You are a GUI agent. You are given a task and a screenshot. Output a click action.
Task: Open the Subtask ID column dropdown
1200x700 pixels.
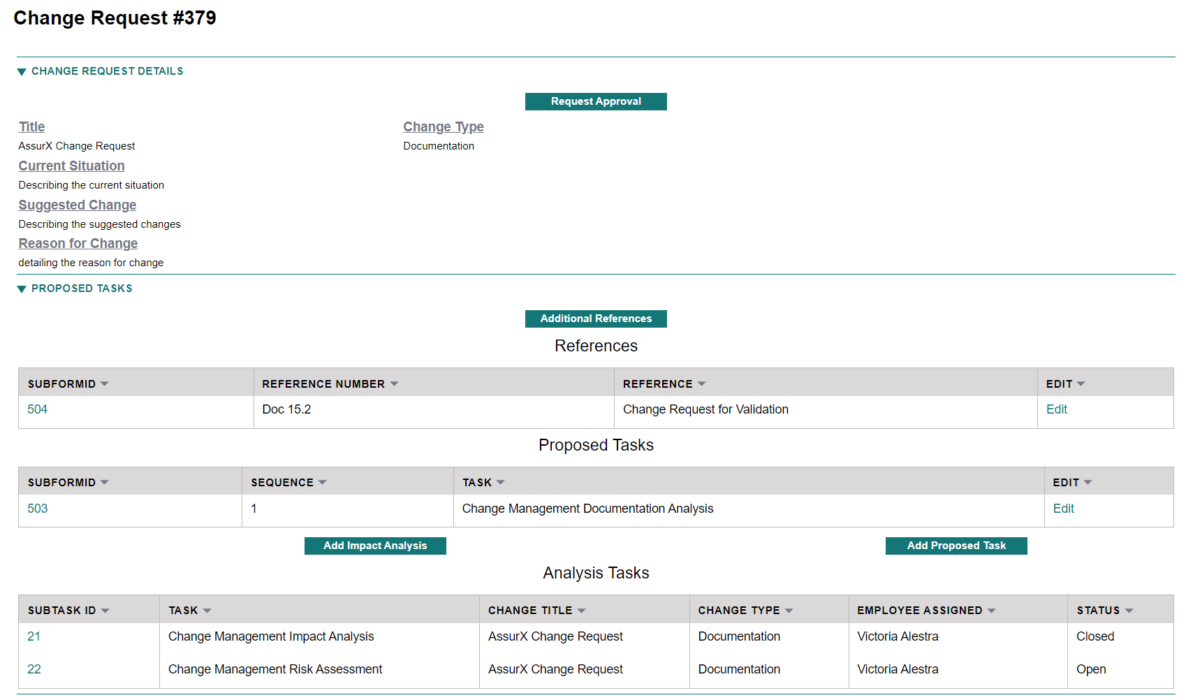[104, 609]
